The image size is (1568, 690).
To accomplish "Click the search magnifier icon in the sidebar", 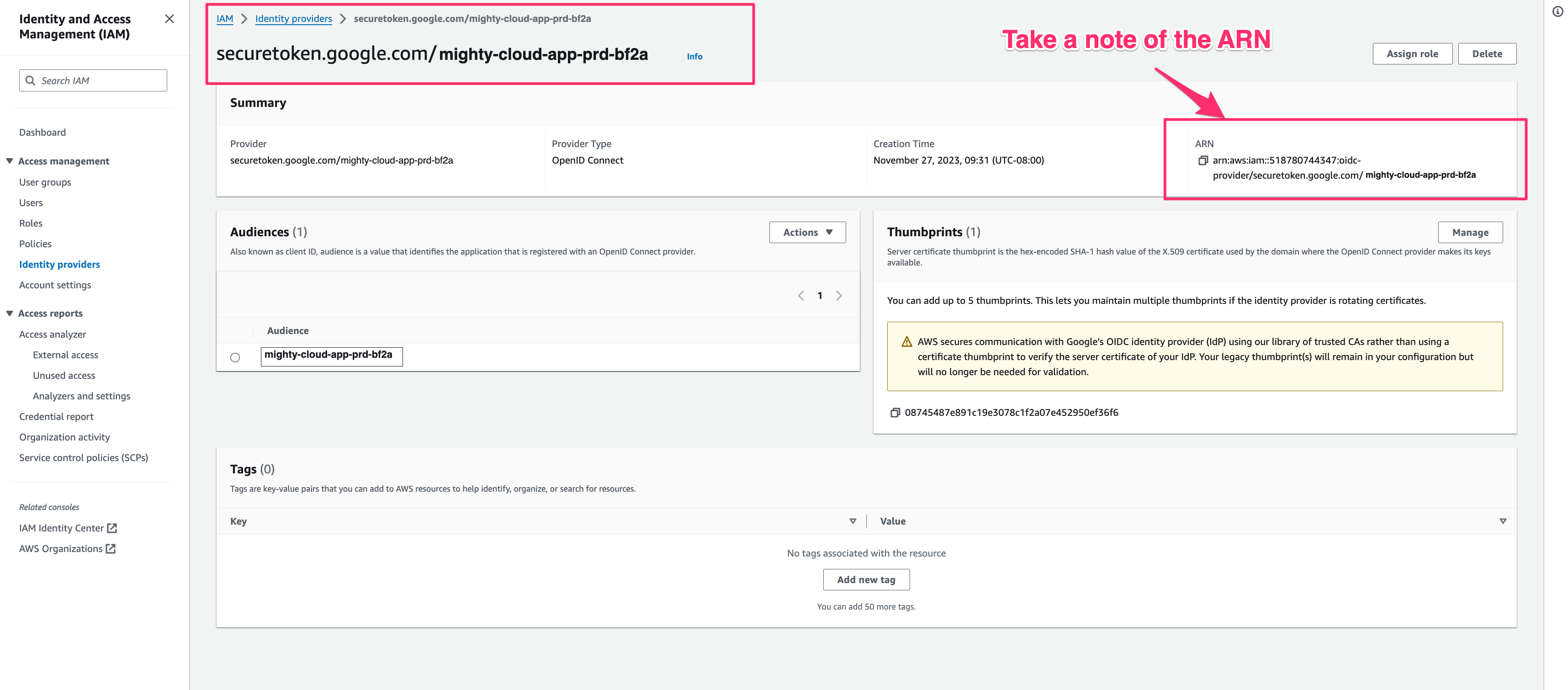I will [x=31, y=80].
